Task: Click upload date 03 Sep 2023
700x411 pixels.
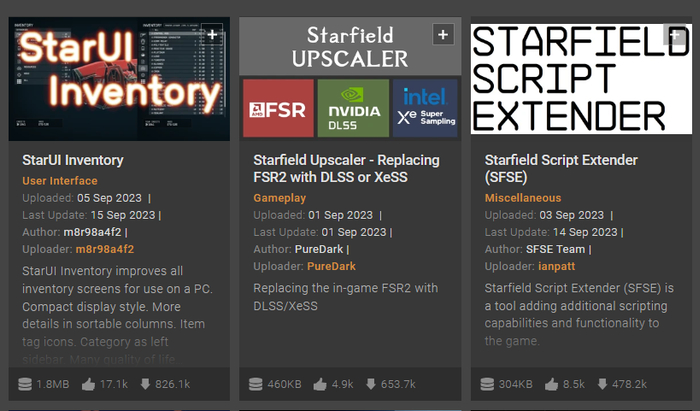Action: click(x=571, y=215)
